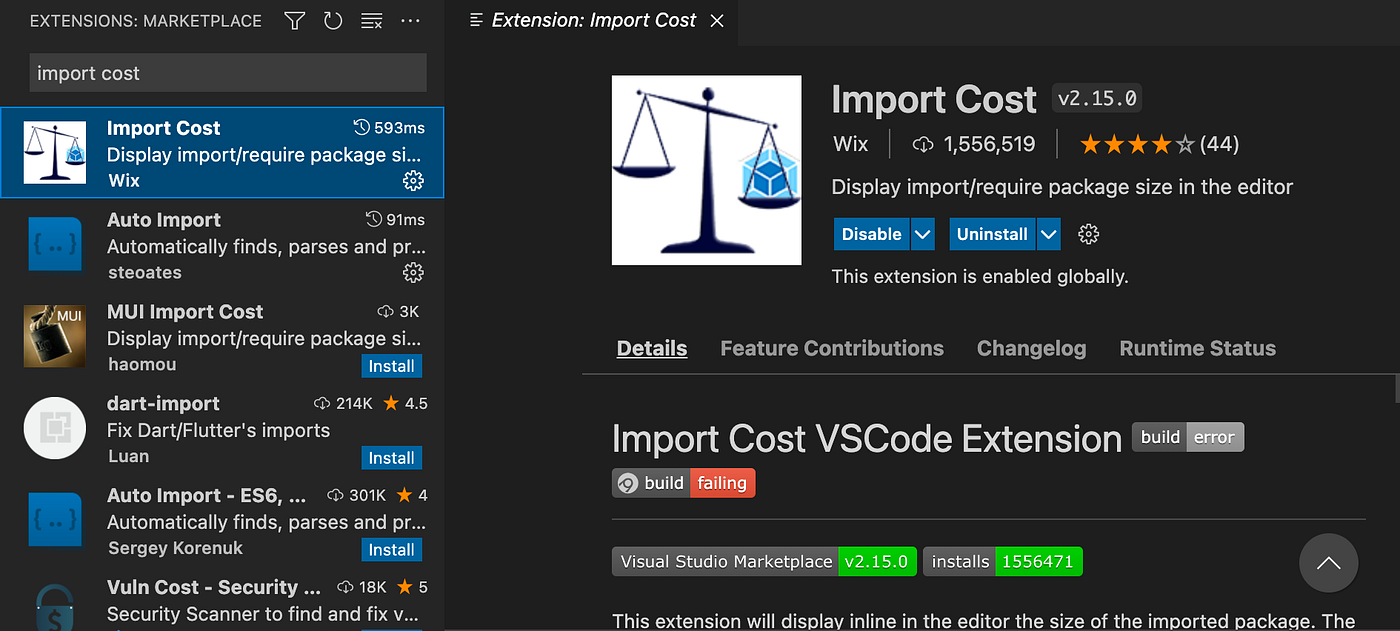Click 'Display import/require package size in the editor' description

coord(1062,187)
